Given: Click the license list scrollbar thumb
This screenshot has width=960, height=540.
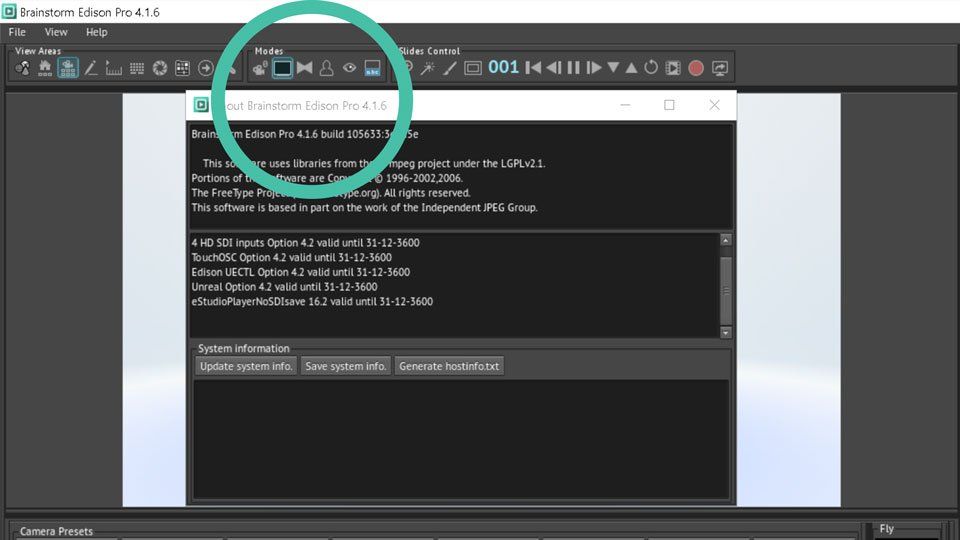Looking at the screenshot, I should tap(726, 290).
